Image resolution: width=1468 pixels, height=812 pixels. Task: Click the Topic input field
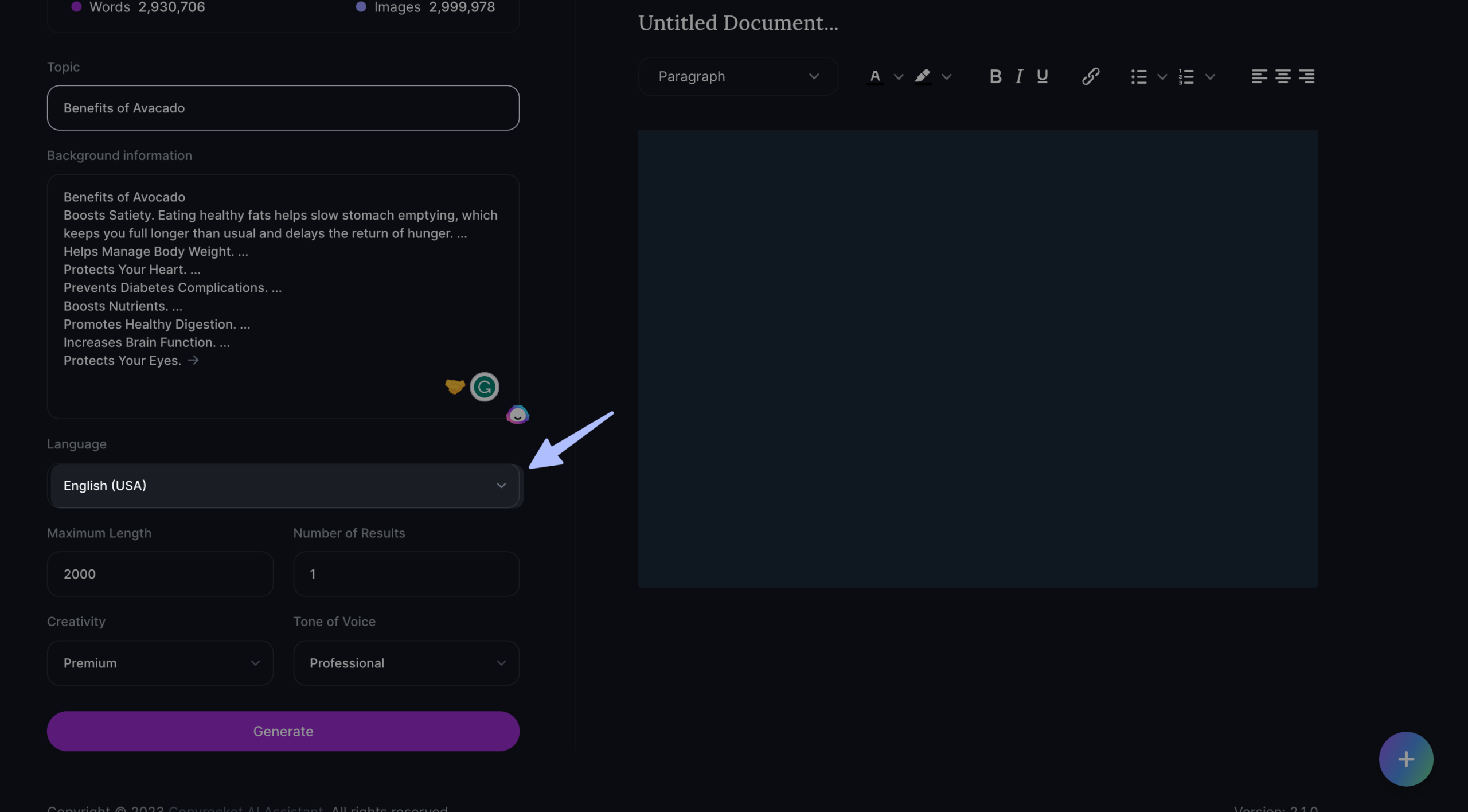click(x=283, y=108)
